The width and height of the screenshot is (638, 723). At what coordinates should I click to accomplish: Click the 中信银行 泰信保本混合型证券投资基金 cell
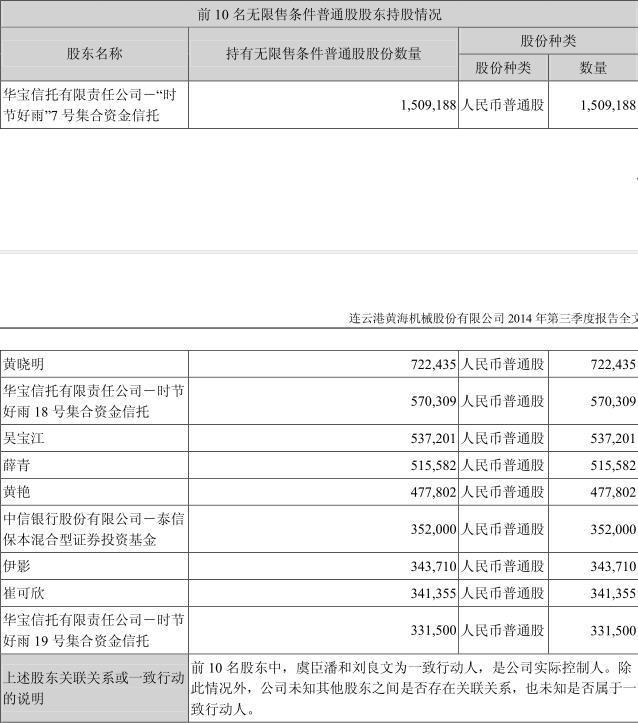(94, 529)
